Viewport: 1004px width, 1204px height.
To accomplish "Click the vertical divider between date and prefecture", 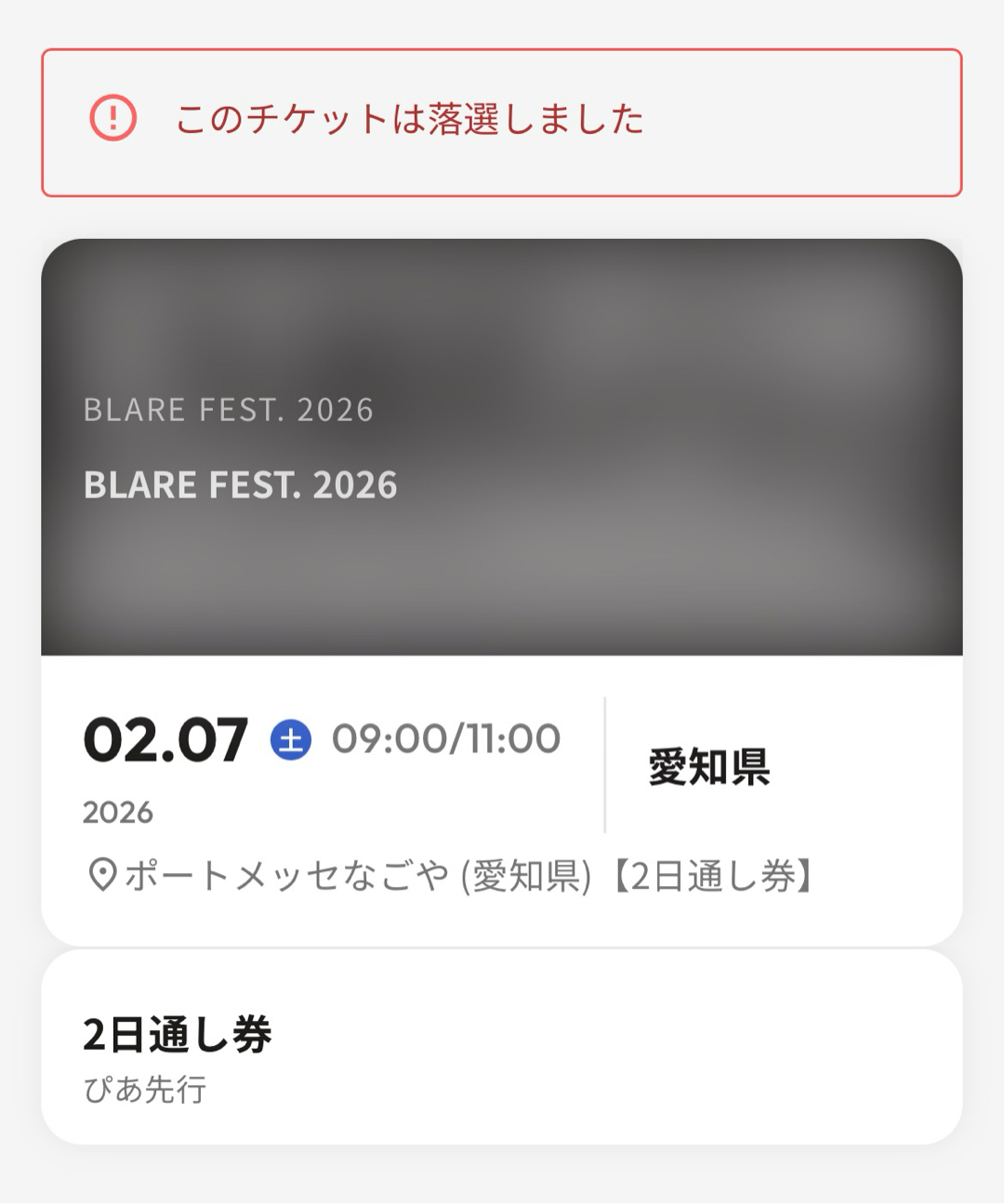I will click(x=605, y=765).
